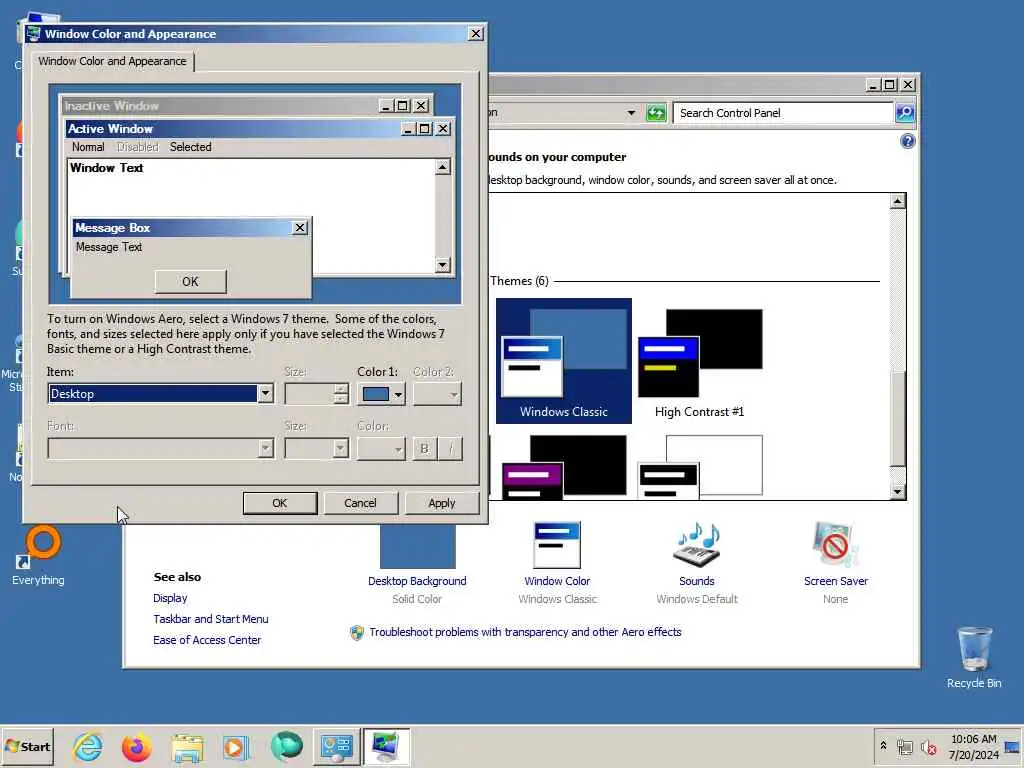
Task: Click the network tray icon
Action: (x=904, y=746)
